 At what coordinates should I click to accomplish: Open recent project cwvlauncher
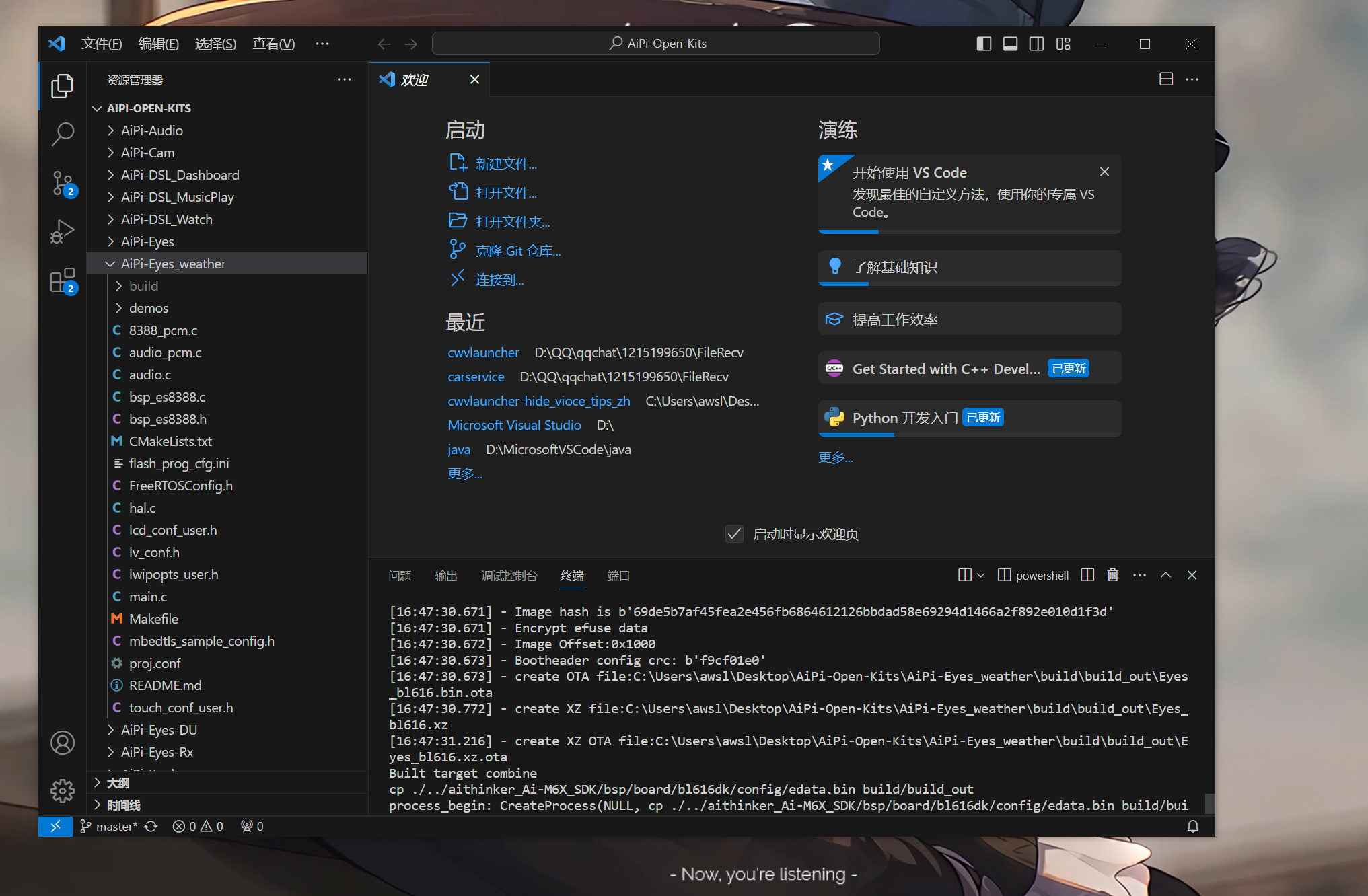[483, 352]
